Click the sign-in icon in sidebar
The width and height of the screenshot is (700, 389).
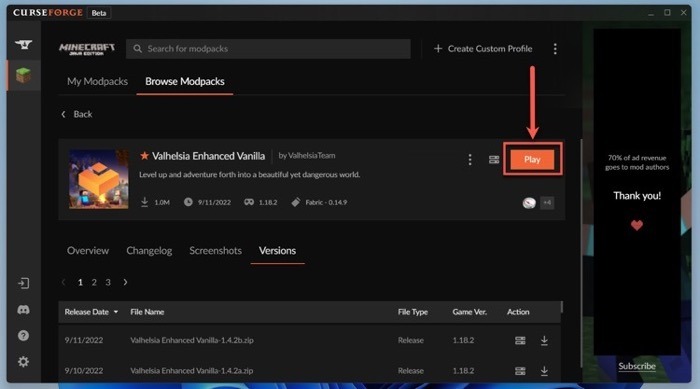click(23, 283)
